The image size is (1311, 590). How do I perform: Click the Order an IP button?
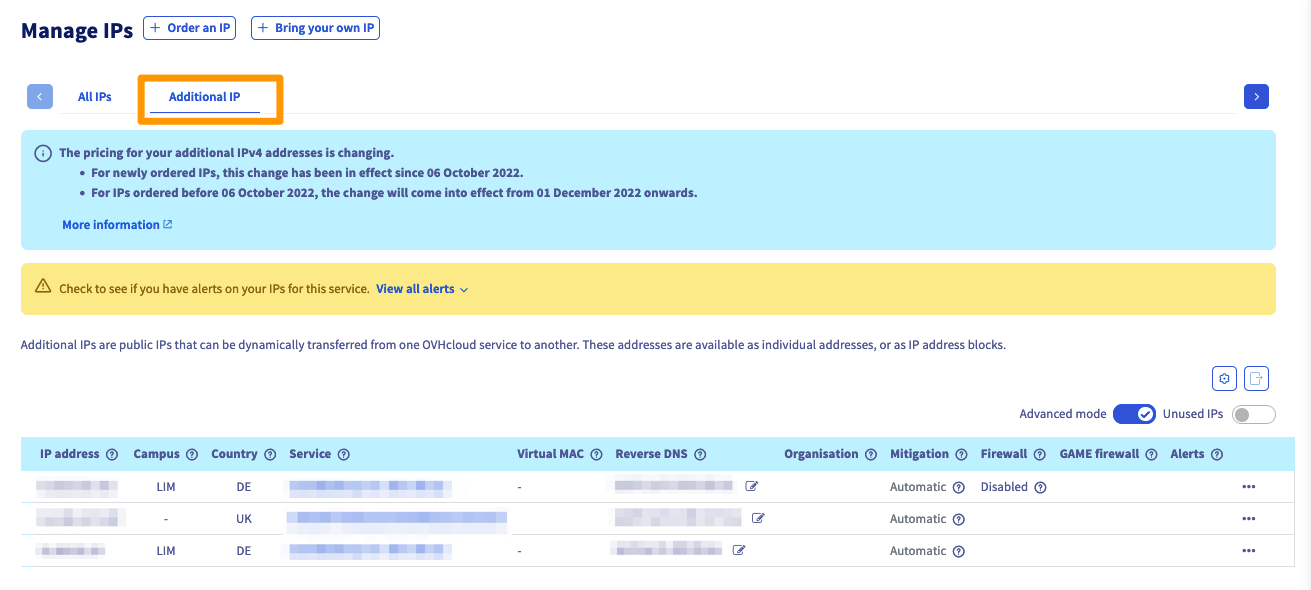coord(189,28)
